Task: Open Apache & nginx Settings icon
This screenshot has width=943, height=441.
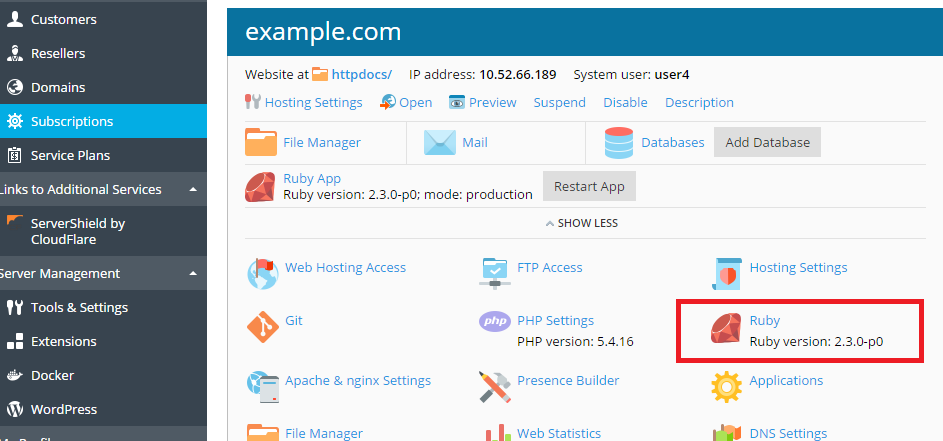Action: click(262, 385)
